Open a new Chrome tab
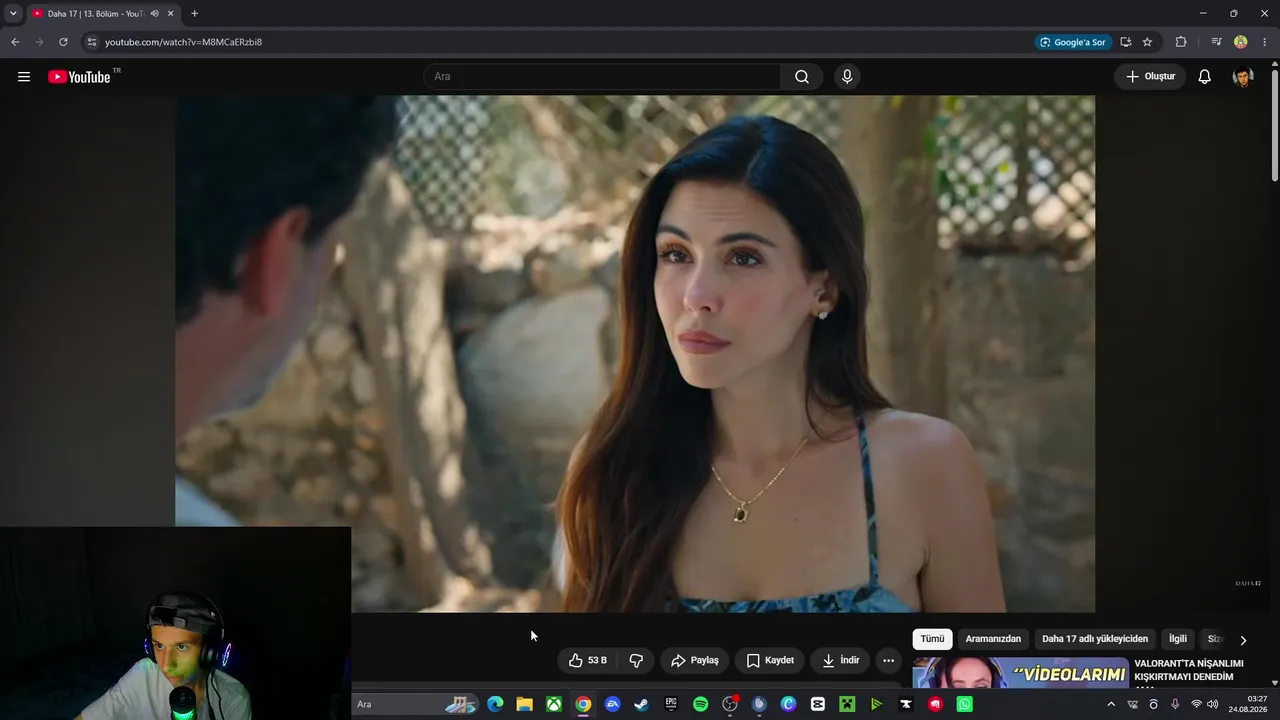This screenshot has width=1280, height=720. (194, 14)
